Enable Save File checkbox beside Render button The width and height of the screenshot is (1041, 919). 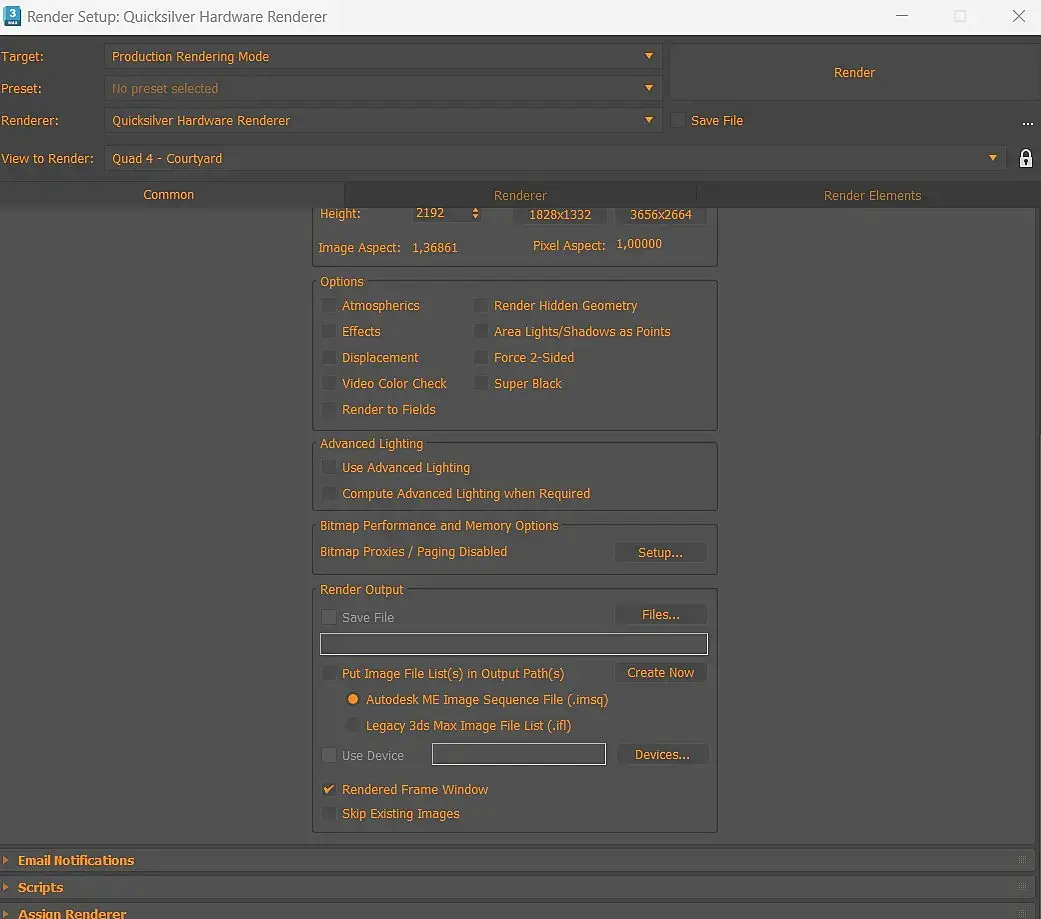coord(678,120)
